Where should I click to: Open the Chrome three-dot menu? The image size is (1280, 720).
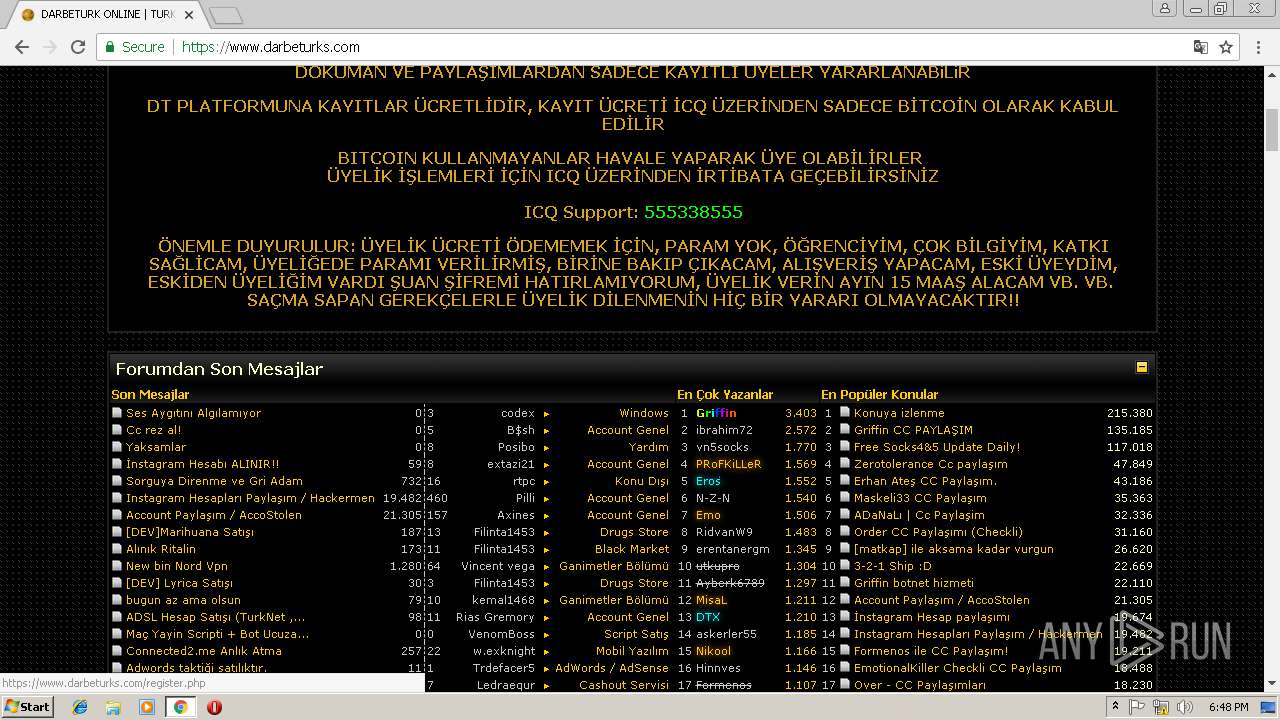1259,47
